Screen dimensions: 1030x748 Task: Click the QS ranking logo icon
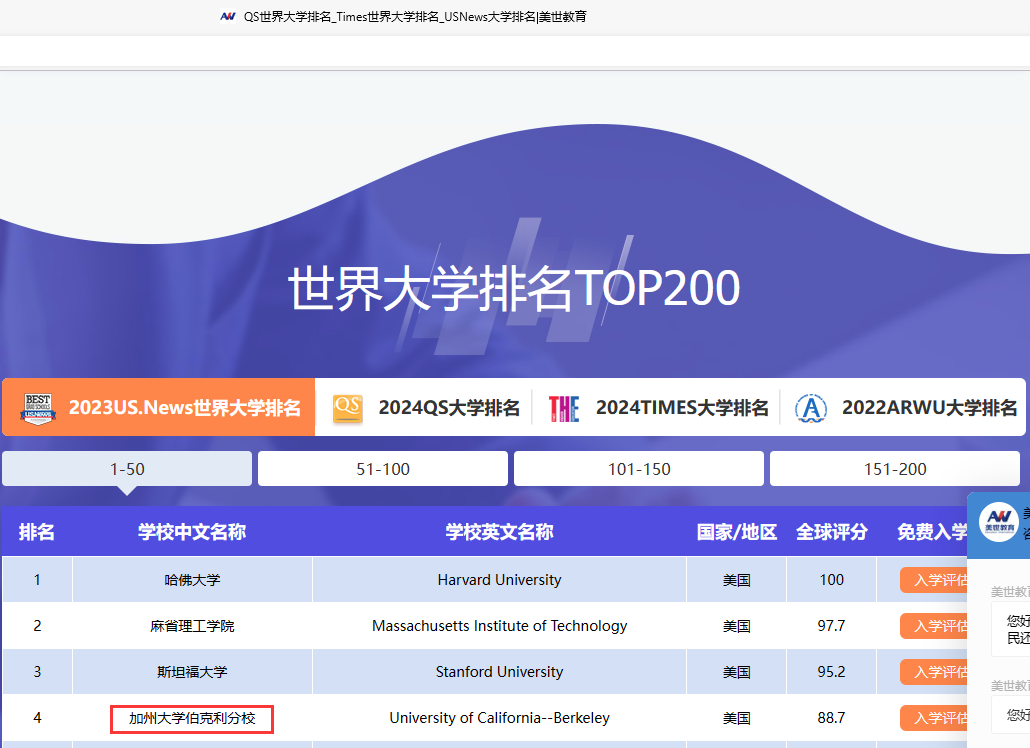coord(347,408)
